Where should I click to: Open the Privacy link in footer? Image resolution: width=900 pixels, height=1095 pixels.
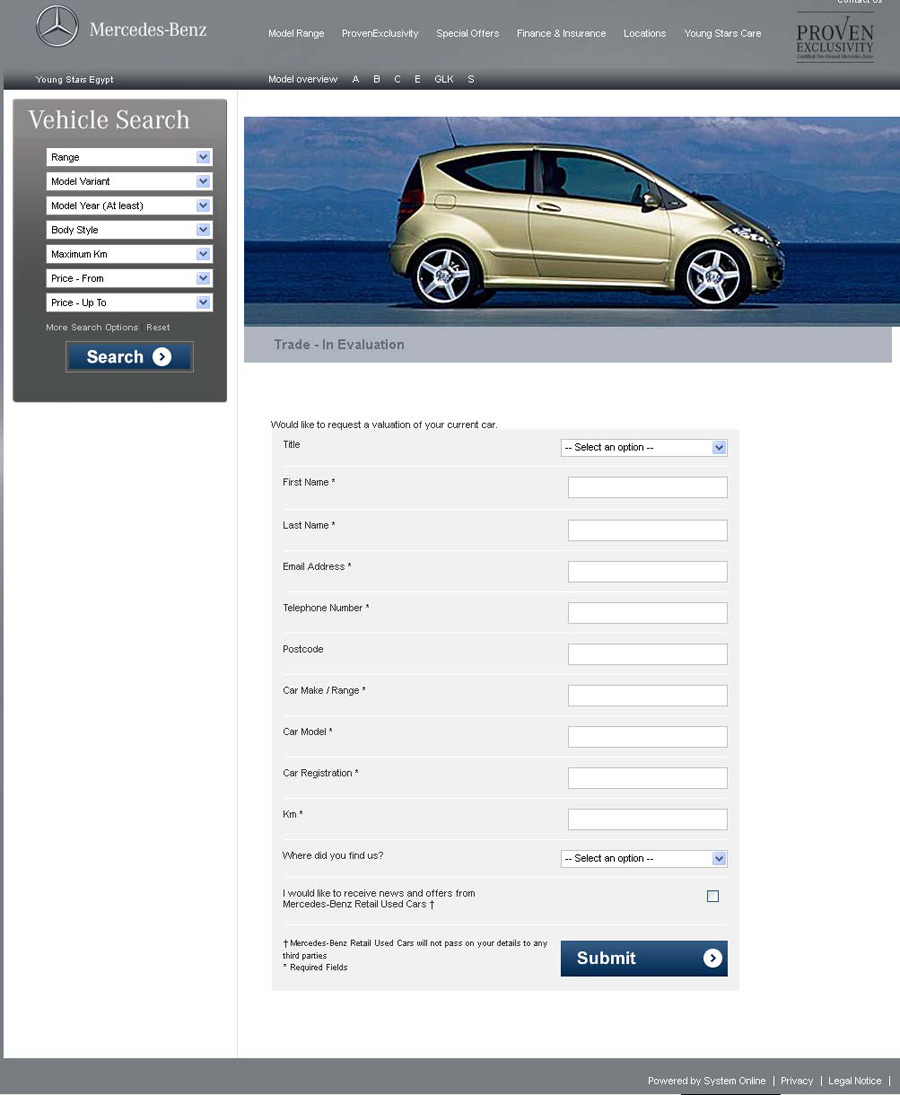797,1081
